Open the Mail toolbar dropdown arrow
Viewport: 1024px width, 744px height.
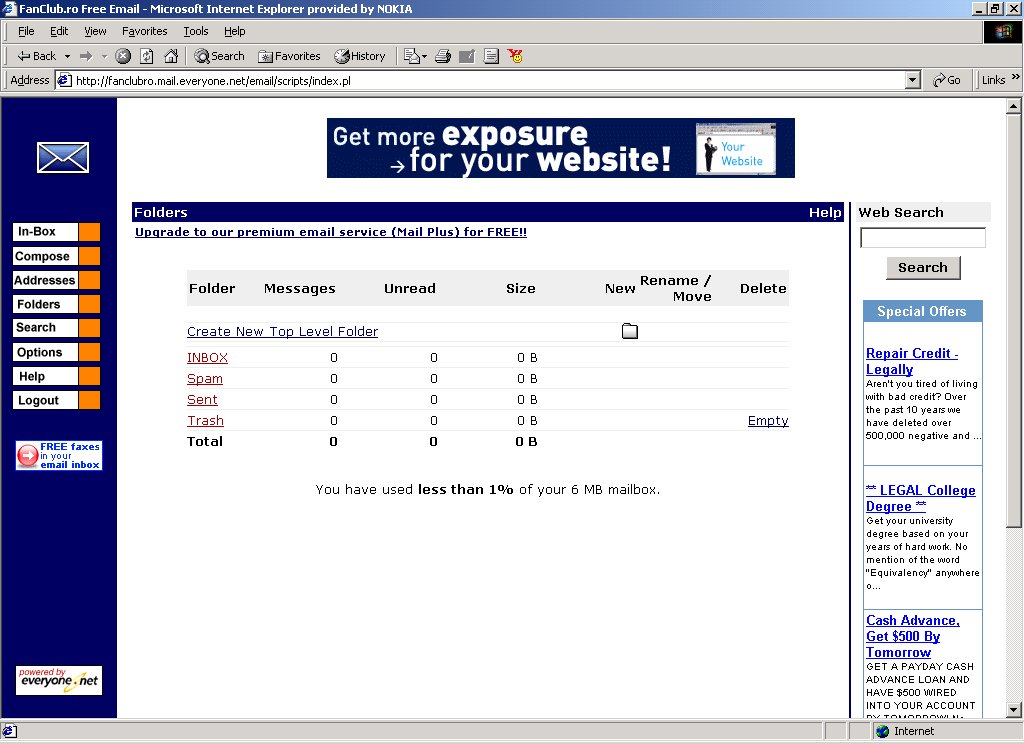click(424, 56)
